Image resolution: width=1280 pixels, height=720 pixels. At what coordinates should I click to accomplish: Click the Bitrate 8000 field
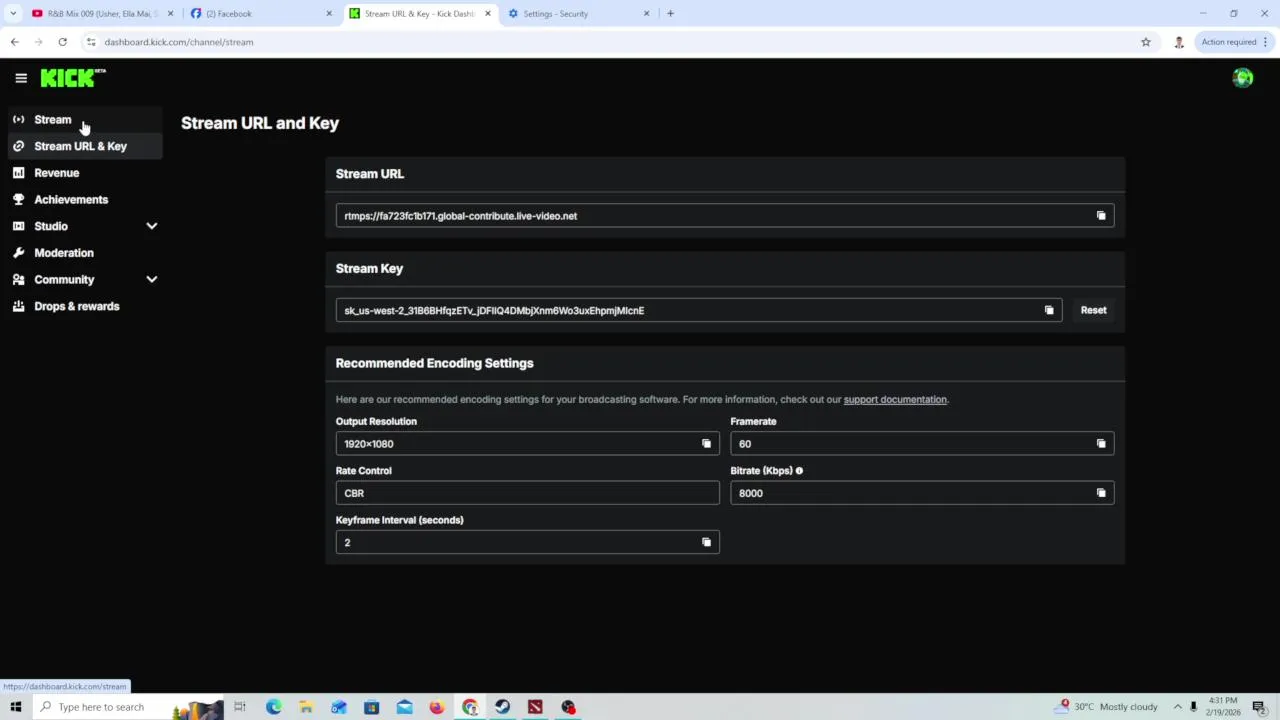pyautogui.click(x=922, y=493)
